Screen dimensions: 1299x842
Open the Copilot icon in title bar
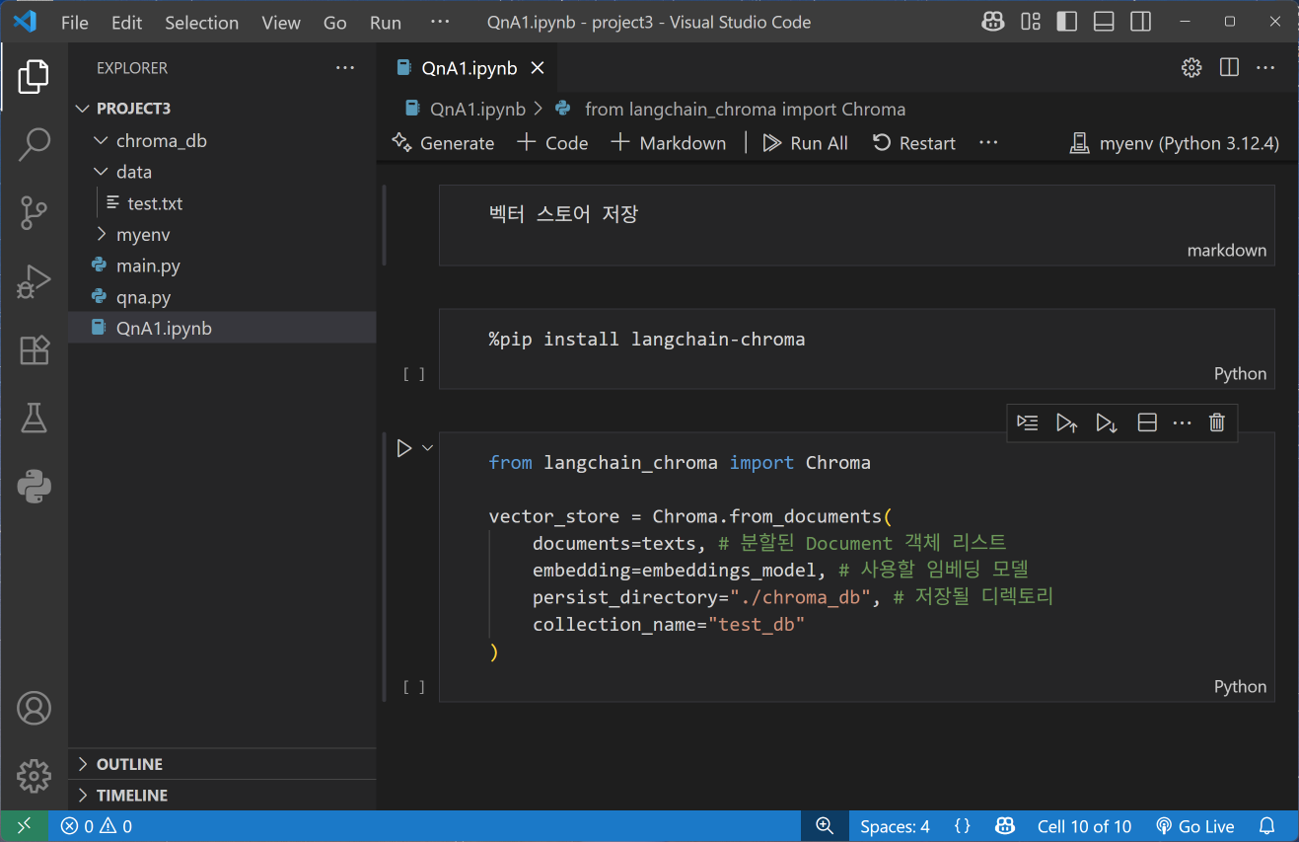point(992,22)
